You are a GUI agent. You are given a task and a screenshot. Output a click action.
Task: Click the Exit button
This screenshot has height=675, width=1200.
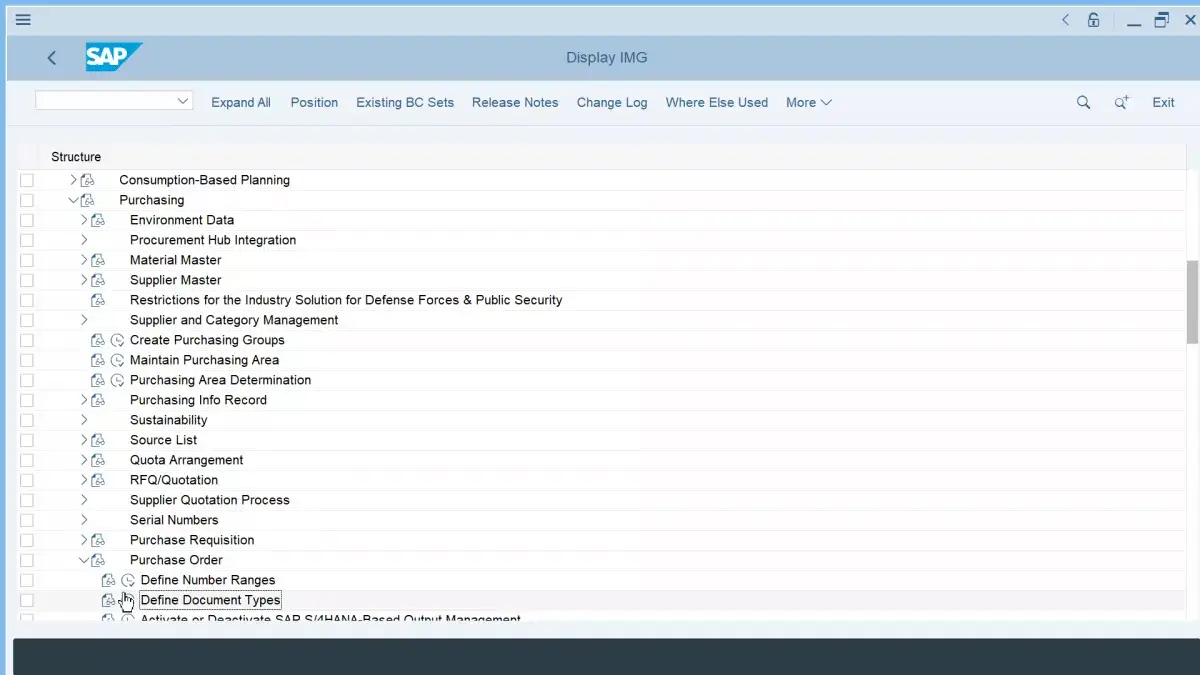[1163, 102]
